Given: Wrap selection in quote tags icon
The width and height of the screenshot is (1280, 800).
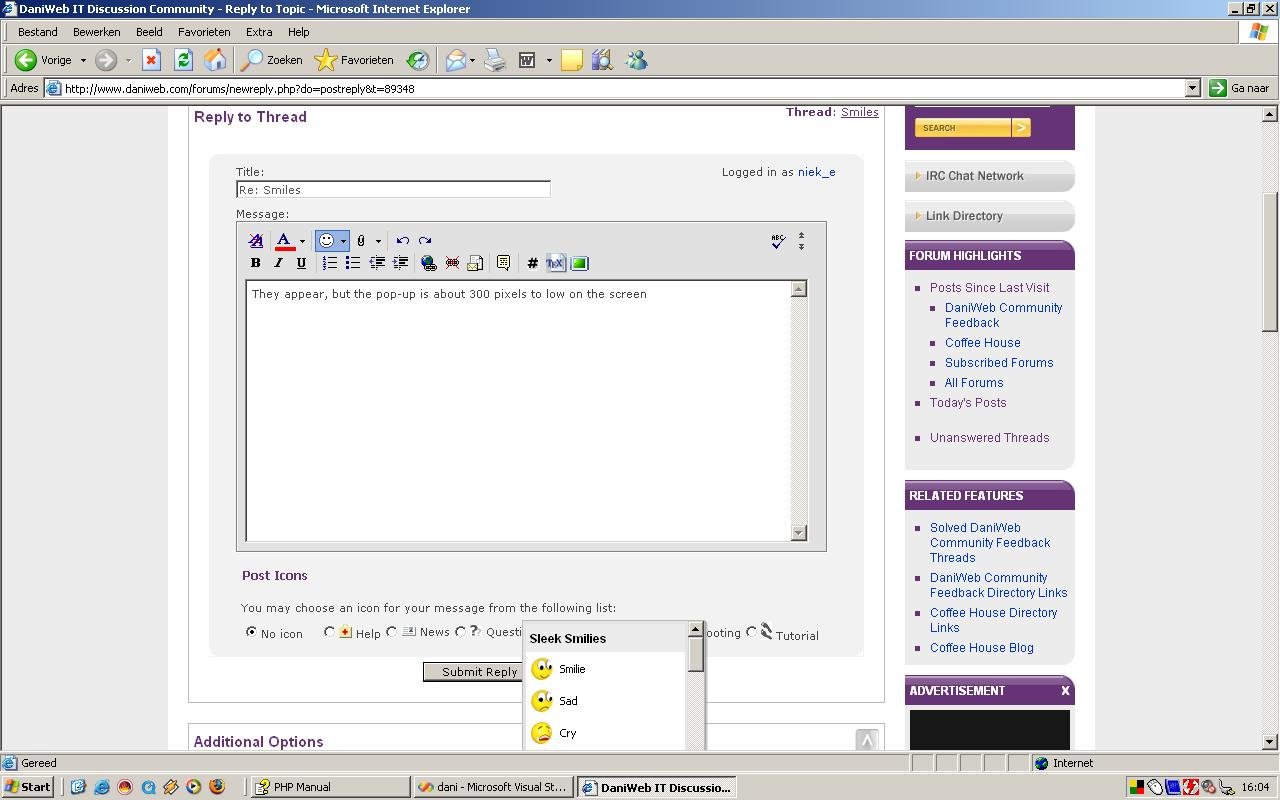Looking at the screenshot, I should point(503,263).
